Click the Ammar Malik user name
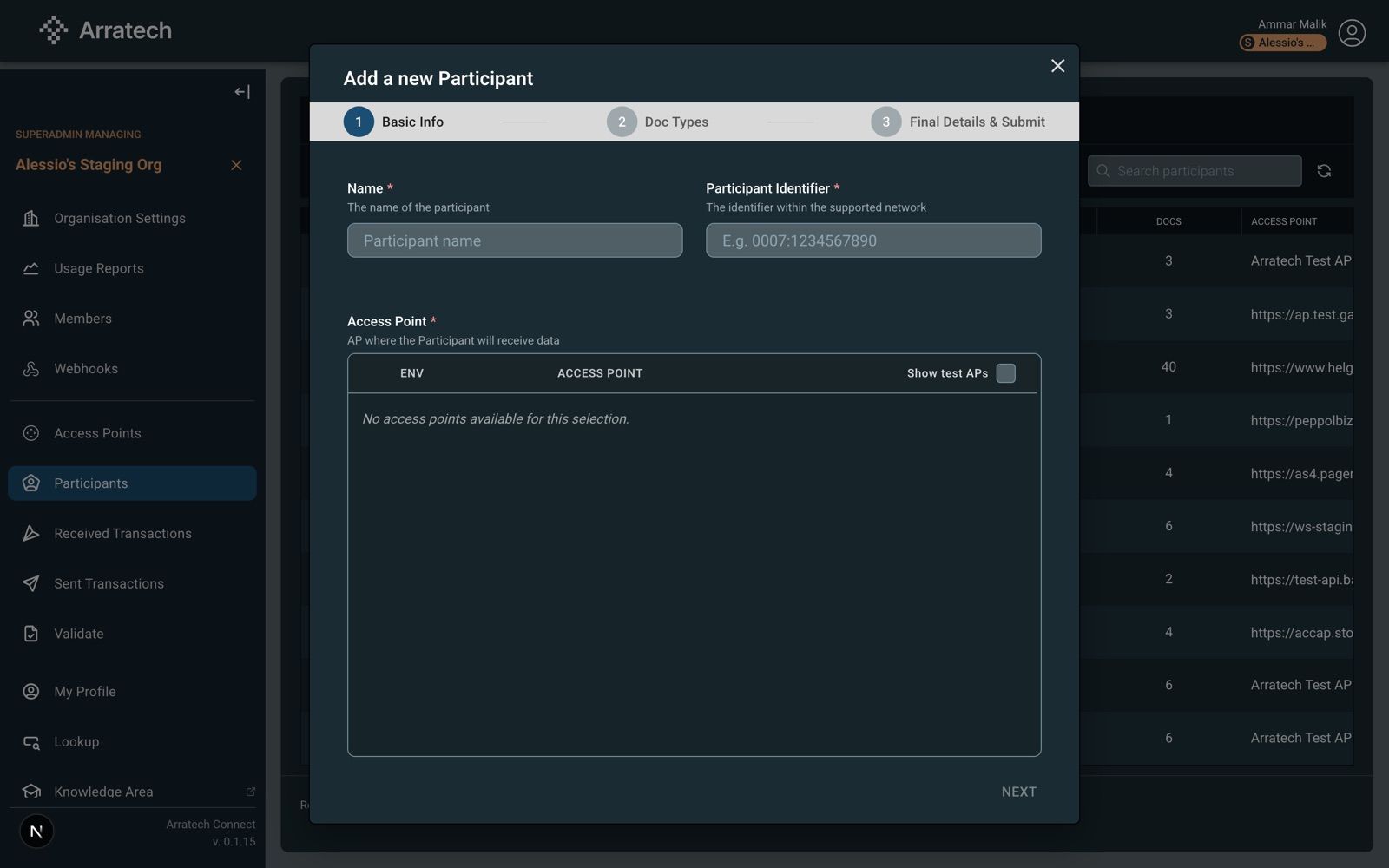 pyautogui.click(x=1292, y=24)
